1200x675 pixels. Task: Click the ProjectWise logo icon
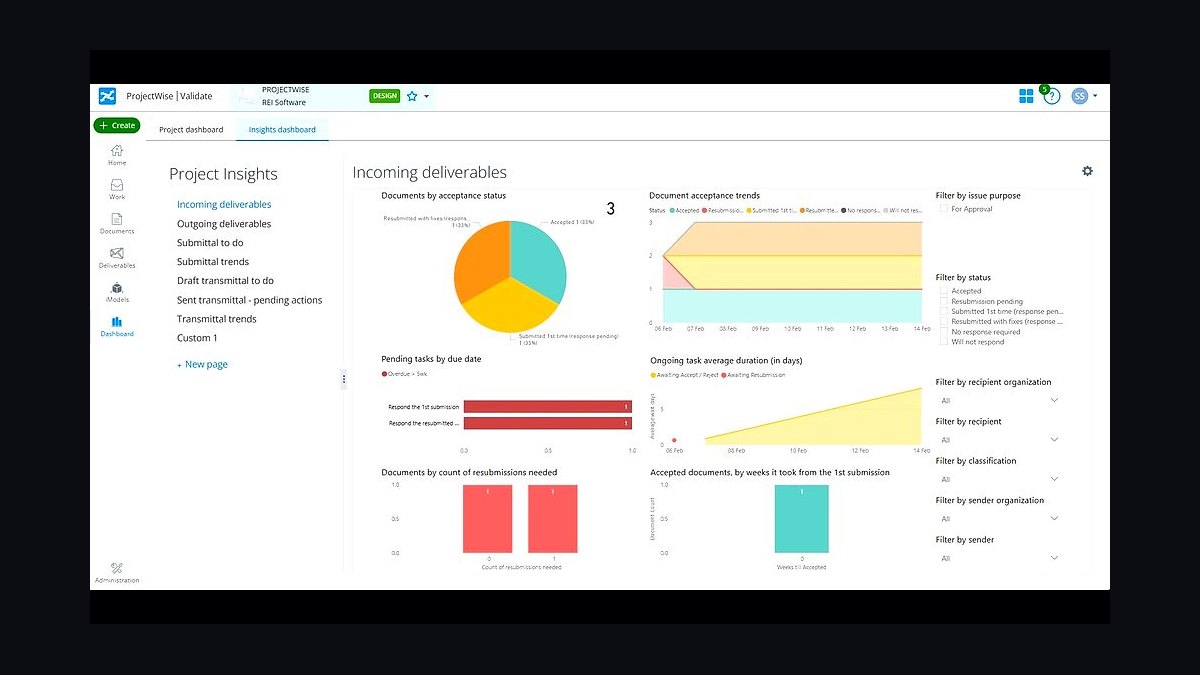coord(107,96)
